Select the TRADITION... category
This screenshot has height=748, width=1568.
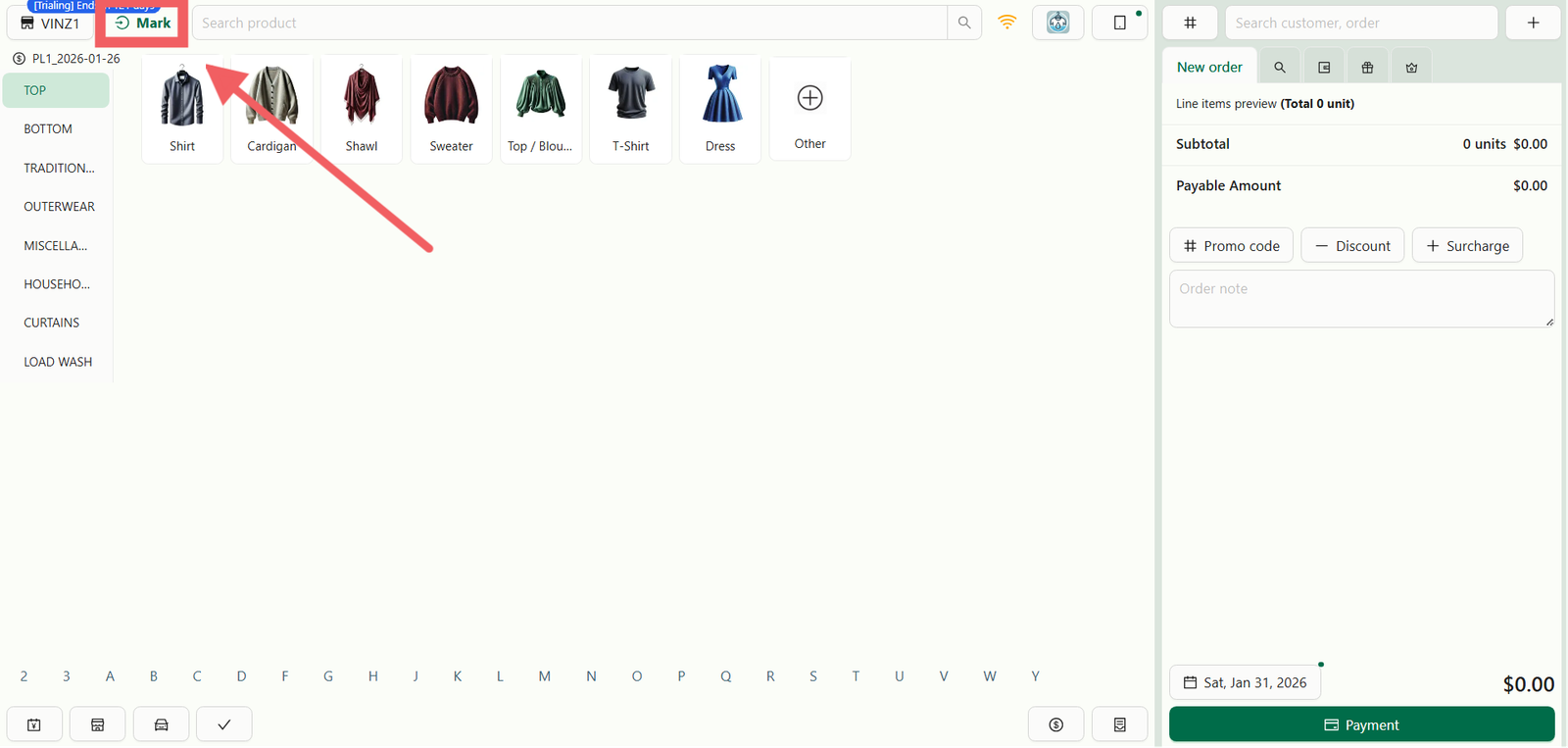tap(56, 168)
